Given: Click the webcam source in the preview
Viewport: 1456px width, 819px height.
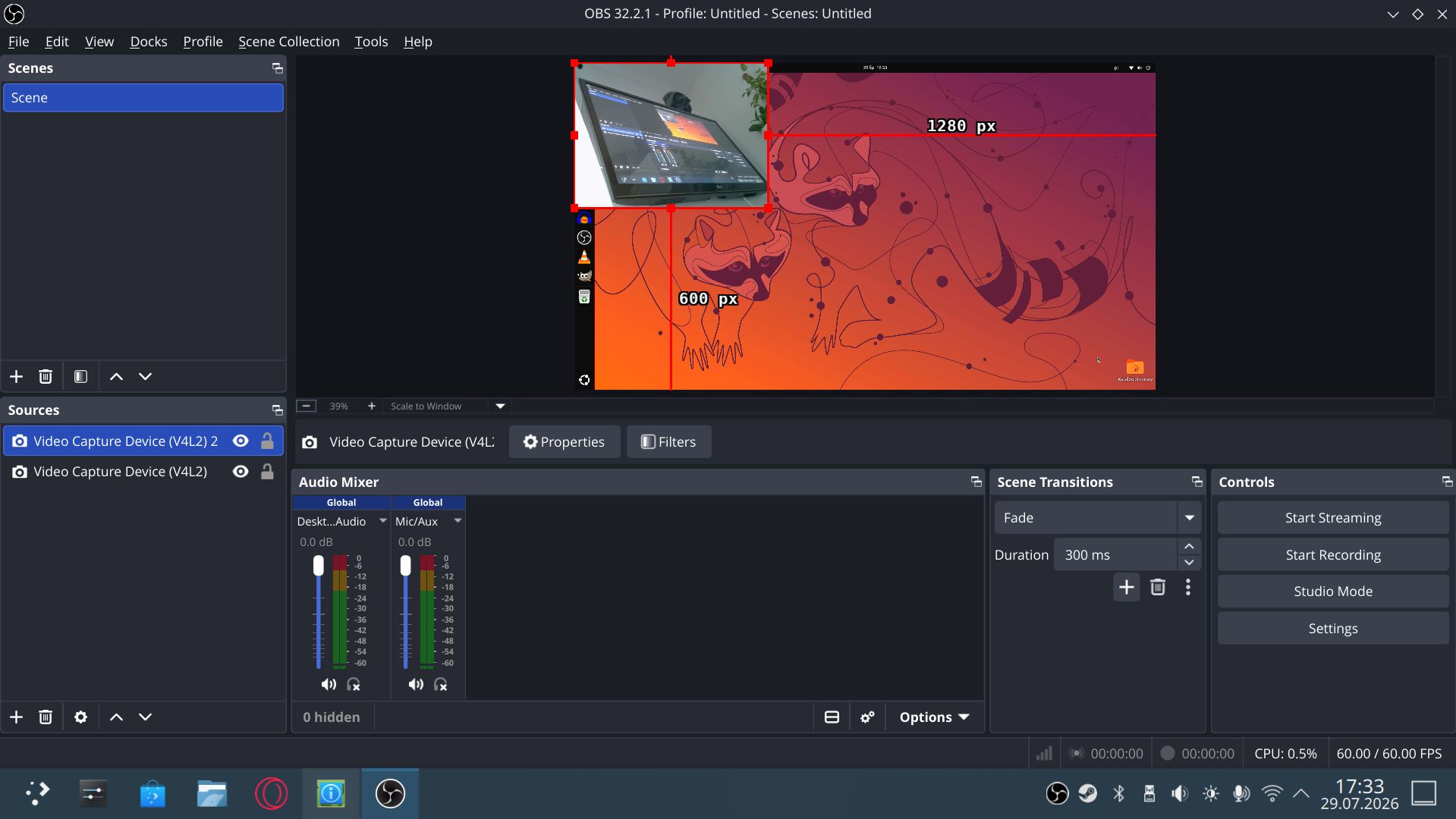Looking at the screenshot, I should point(671,135).
